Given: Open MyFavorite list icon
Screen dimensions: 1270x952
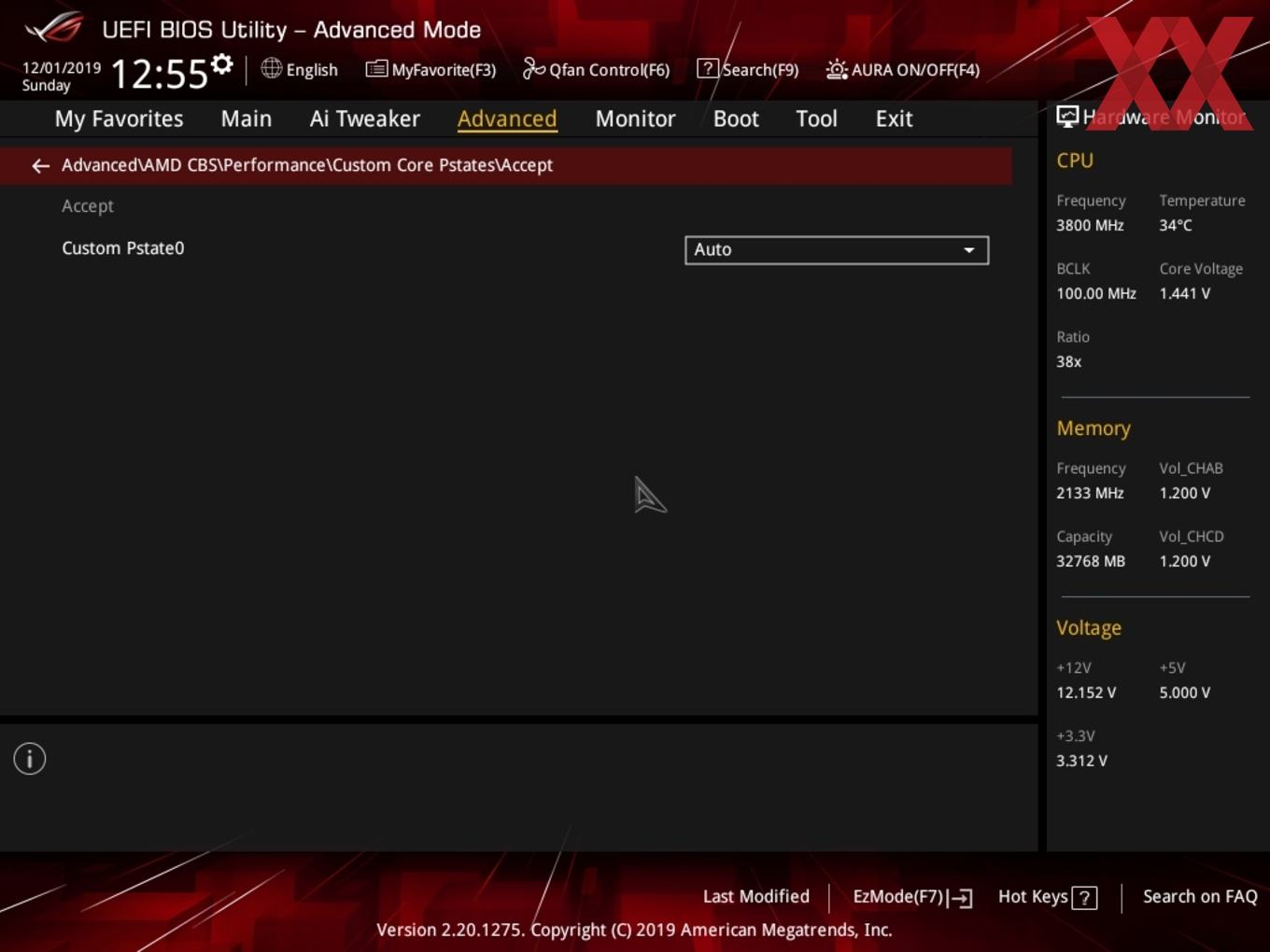Looking at the screenshot, I should pos(376,69).
